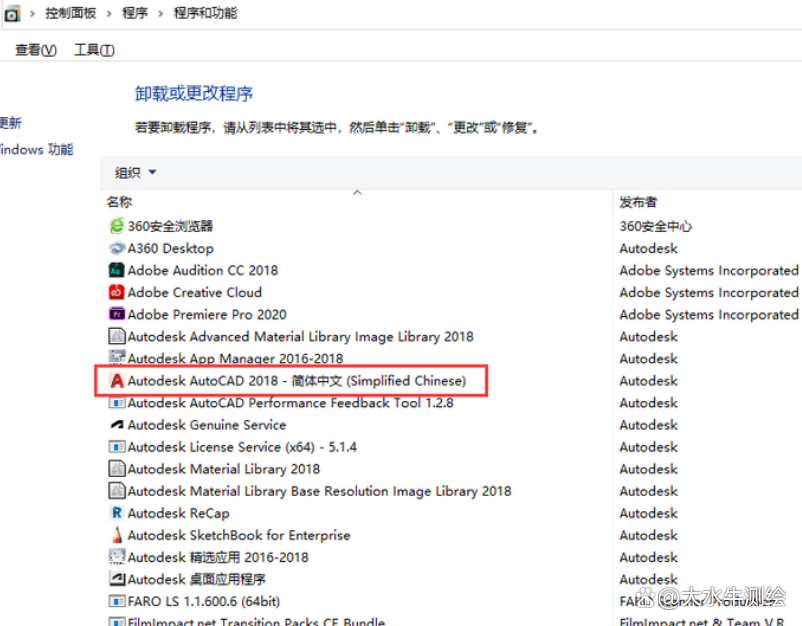
Task: Select the Autodesk ReCap entry
Action: (179, 513)
